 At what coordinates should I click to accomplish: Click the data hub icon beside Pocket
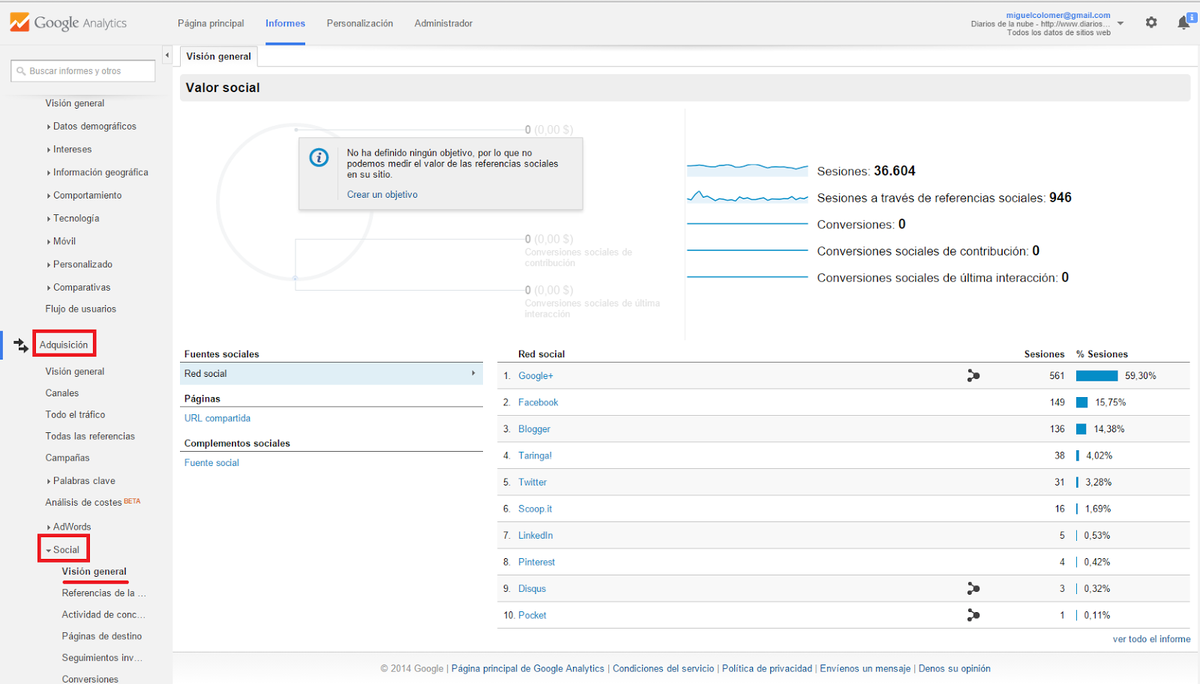(973, 615)
